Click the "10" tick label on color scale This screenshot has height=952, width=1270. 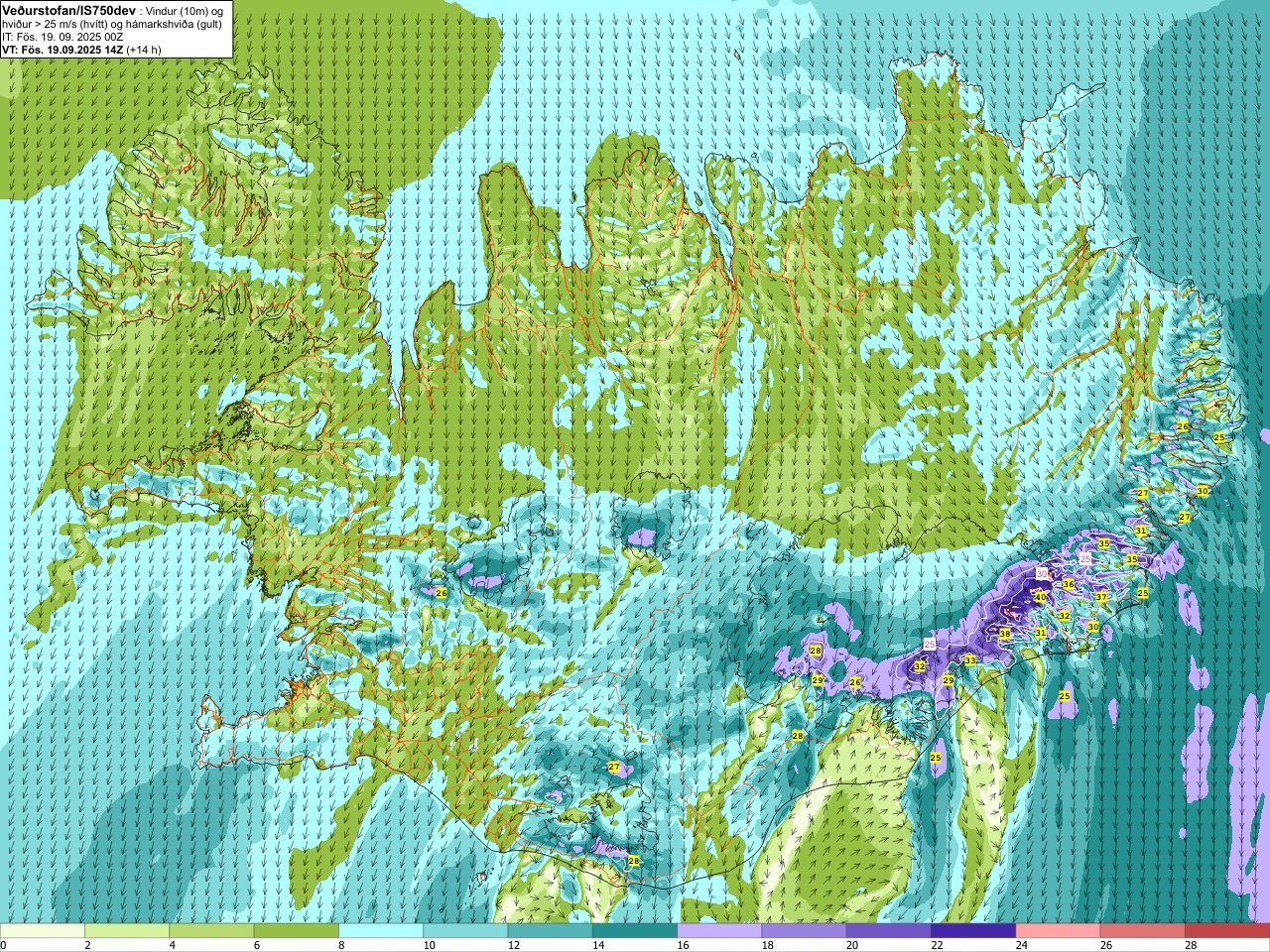(430, 945)
